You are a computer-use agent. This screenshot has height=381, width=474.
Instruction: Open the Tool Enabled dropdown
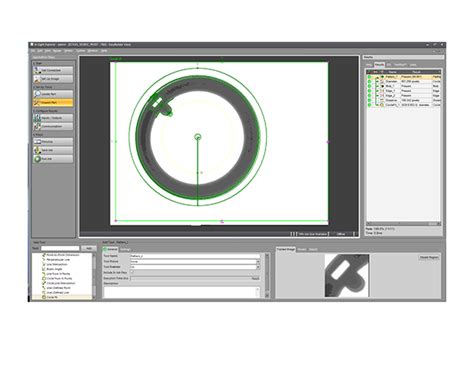click(258, 267)
